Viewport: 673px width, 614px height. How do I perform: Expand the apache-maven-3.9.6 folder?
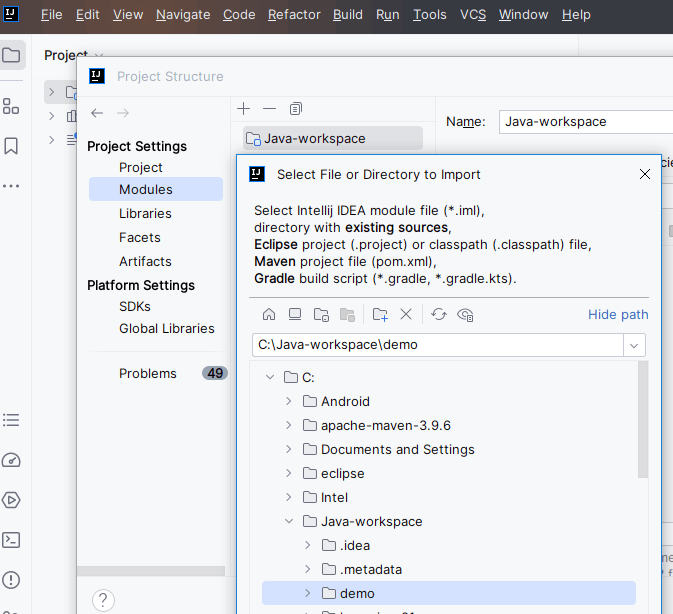[289, 426]
